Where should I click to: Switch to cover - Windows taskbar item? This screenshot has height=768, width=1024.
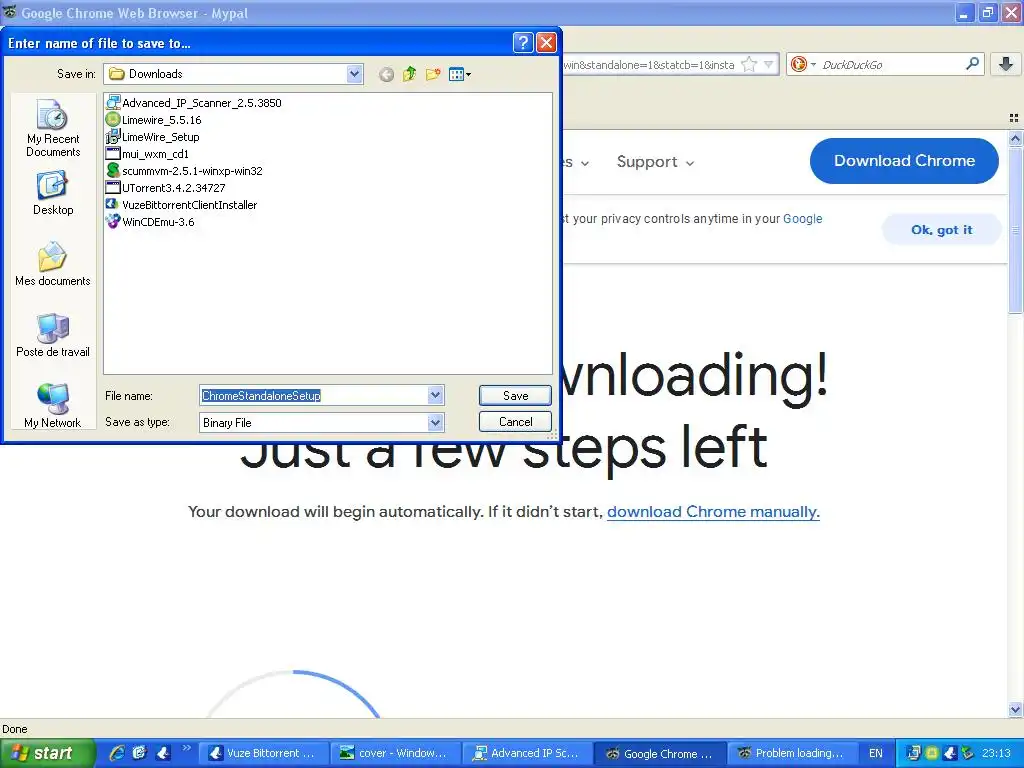[395, 753]
